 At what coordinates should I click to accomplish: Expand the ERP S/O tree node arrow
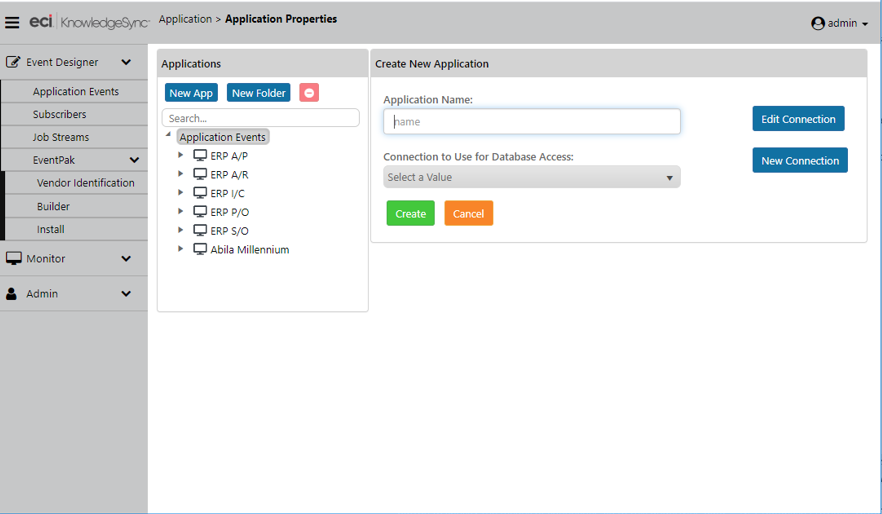coord(181,229)
